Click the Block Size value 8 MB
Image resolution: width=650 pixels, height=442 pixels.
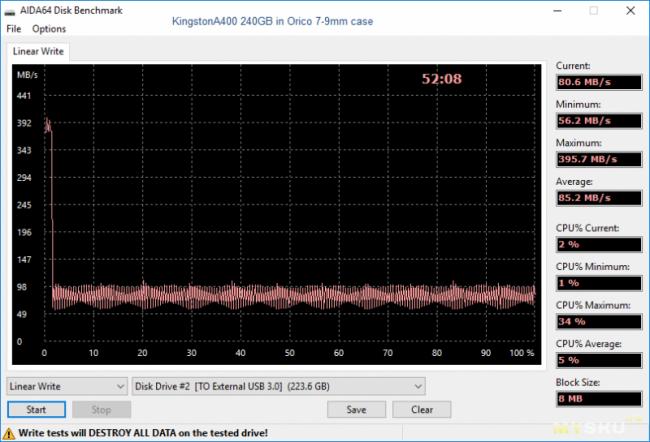[x=599, y=399]
